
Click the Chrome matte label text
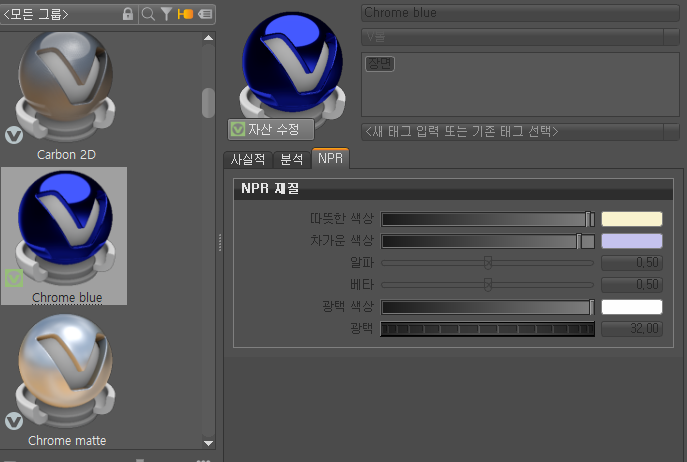[x=67, y=441]
